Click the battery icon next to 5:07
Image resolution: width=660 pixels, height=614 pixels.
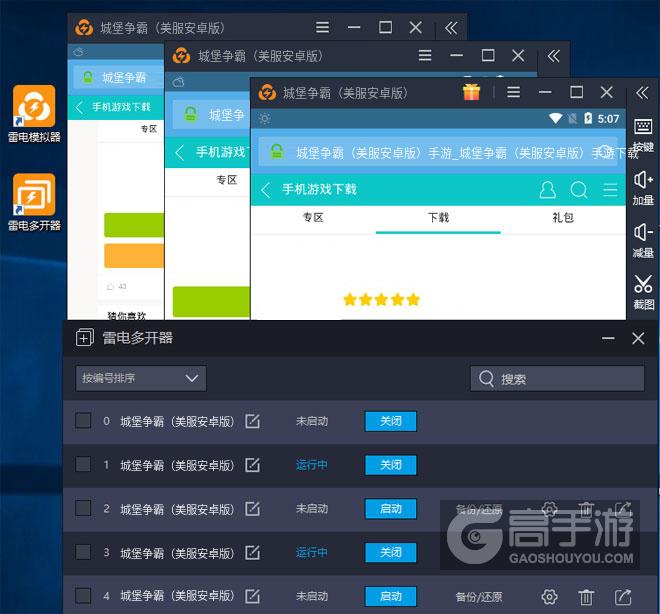click(x=588, y=119)
